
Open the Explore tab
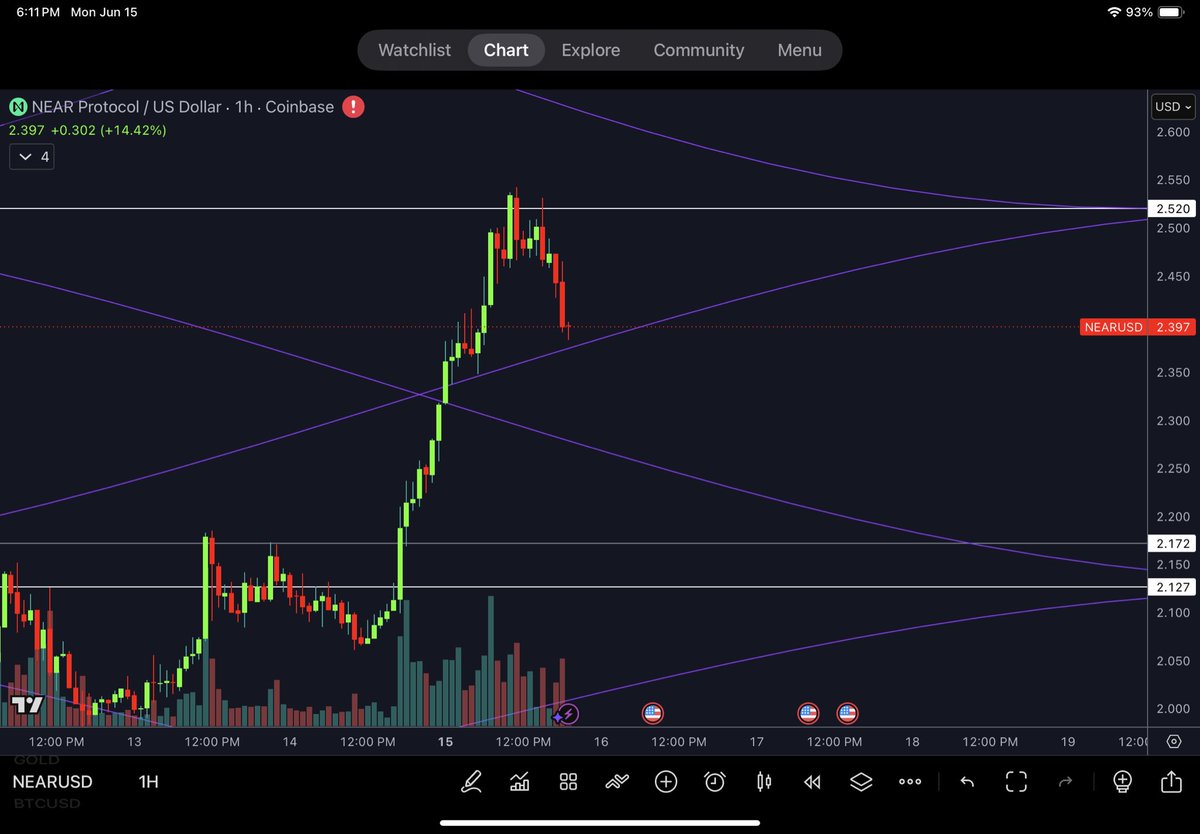(x=590, y=50)
